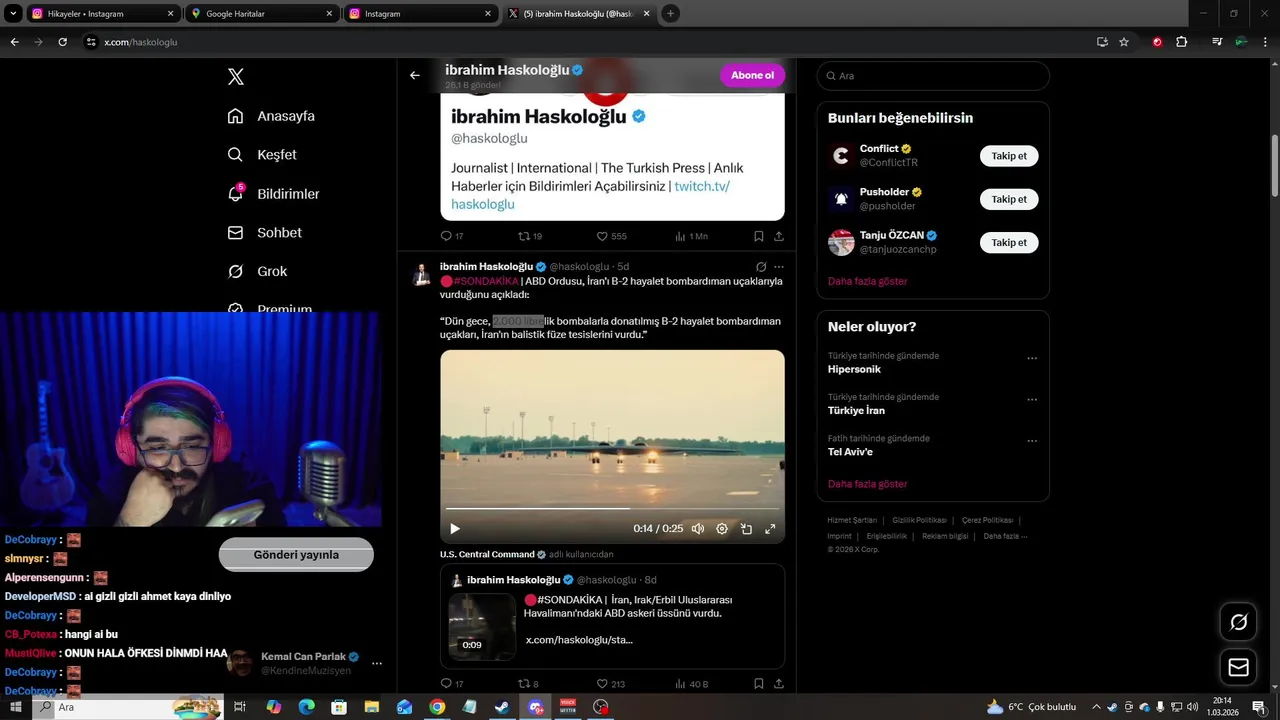Image resolution: width=1280 pixels, height=720 pixels.
Task: View 1 Mn analytics on top post
Action: [691, 236]
